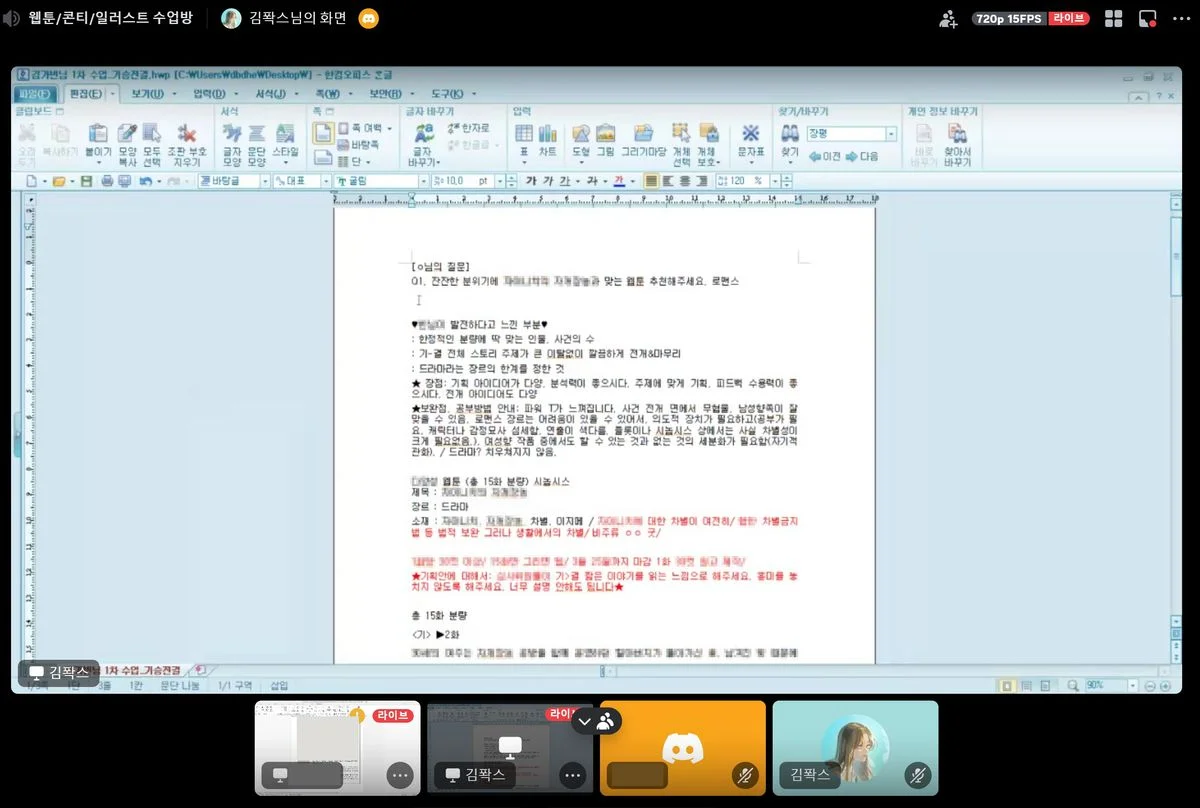Click the red font color swatch
This screenshot has width=1200, height=808.
[x=618, y=181]
